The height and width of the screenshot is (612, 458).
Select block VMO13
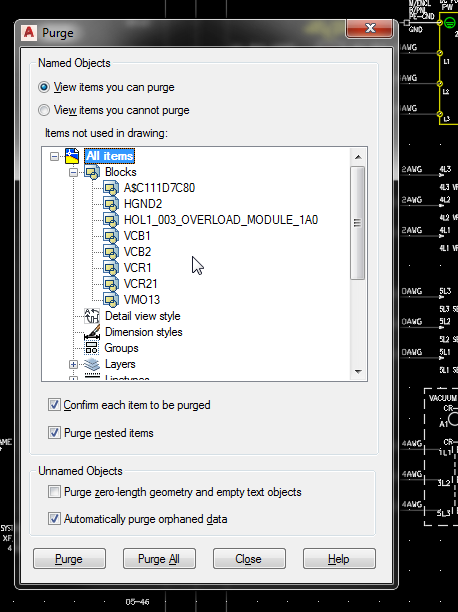[142, 300]
